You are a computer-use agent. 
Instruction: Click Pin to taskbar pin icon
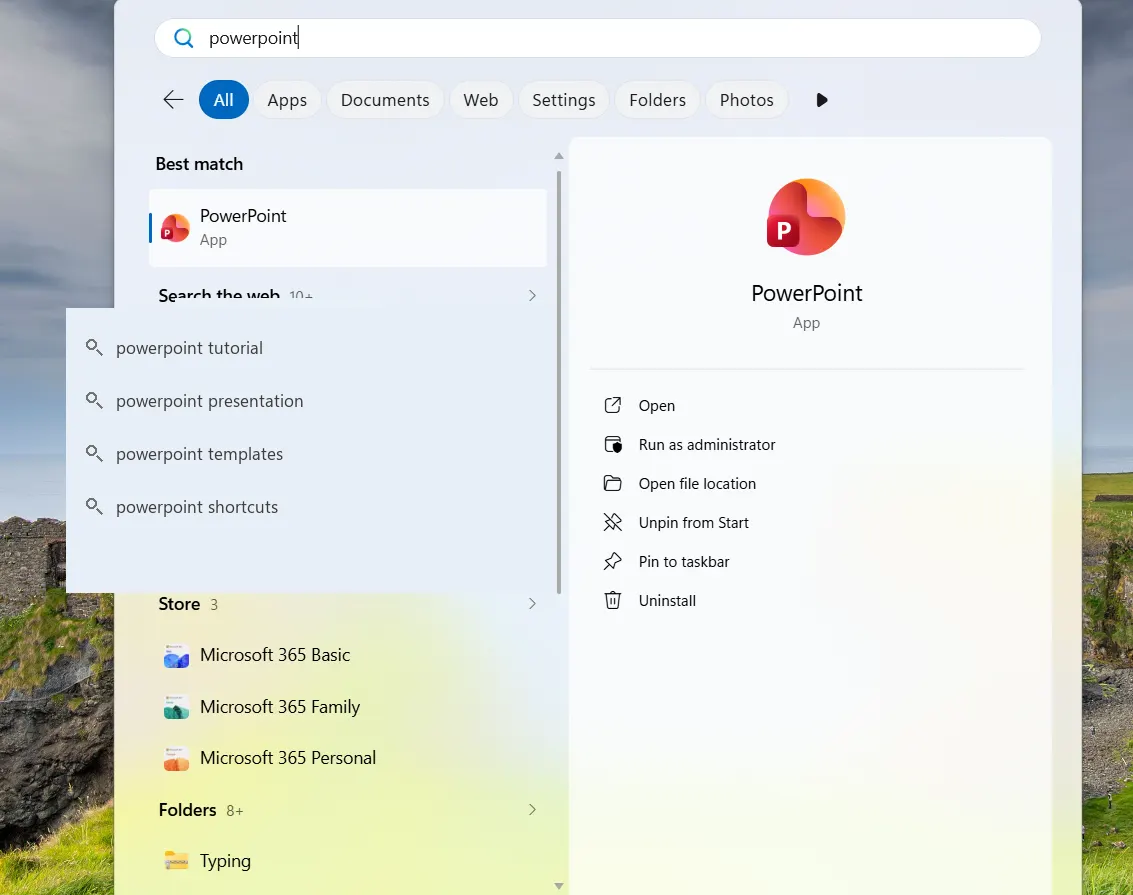click(613, 561)
